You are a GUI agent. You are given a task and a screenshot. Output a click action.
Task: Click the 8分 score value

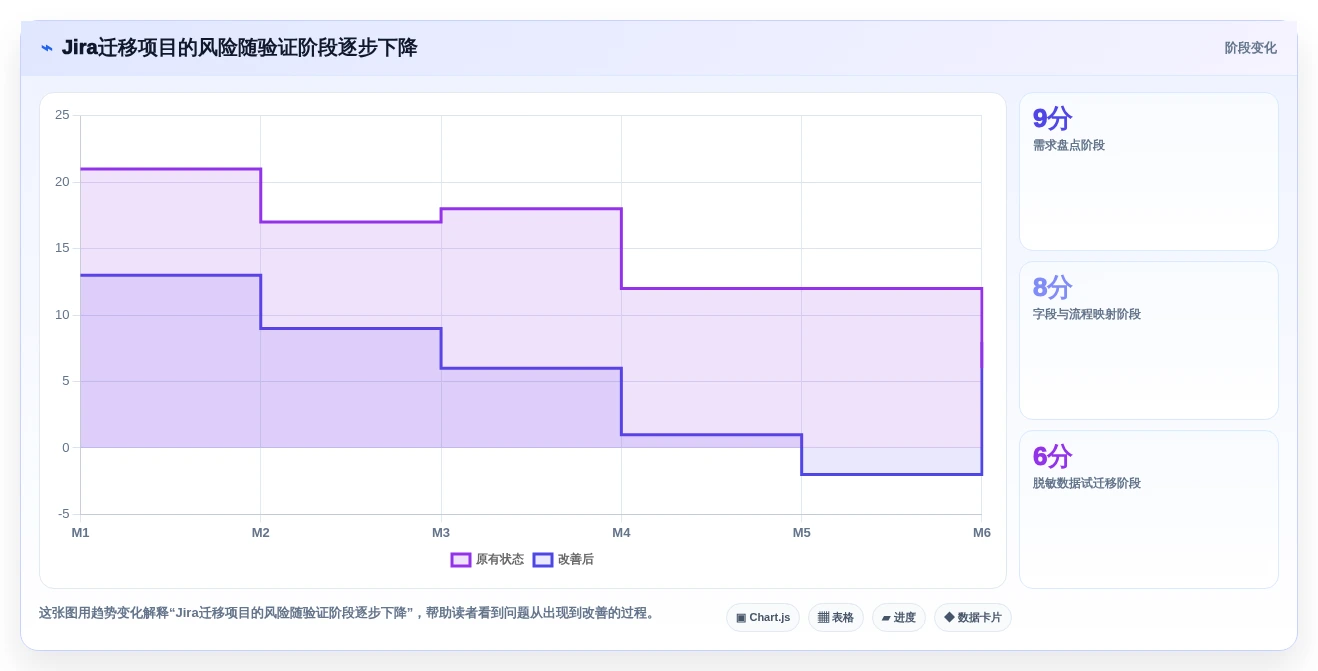click(1052, 288)
